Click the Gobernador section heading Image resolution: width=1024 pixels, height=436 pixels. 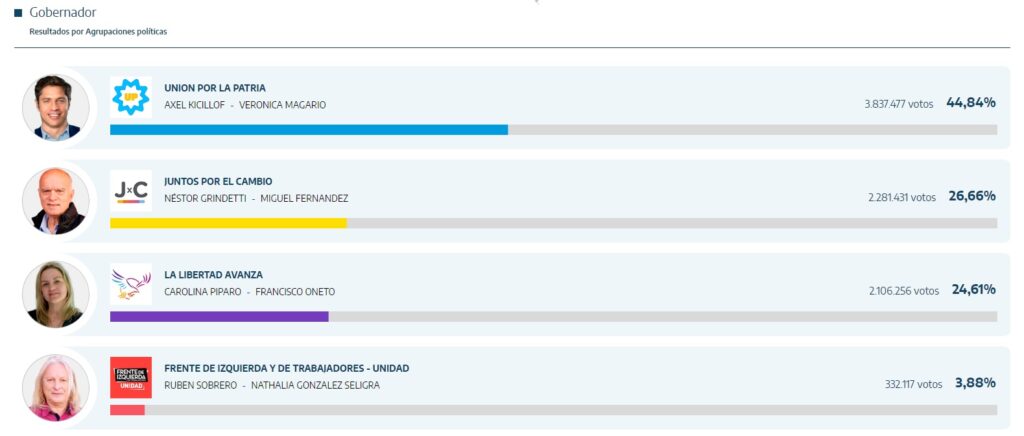click(62, 13)
